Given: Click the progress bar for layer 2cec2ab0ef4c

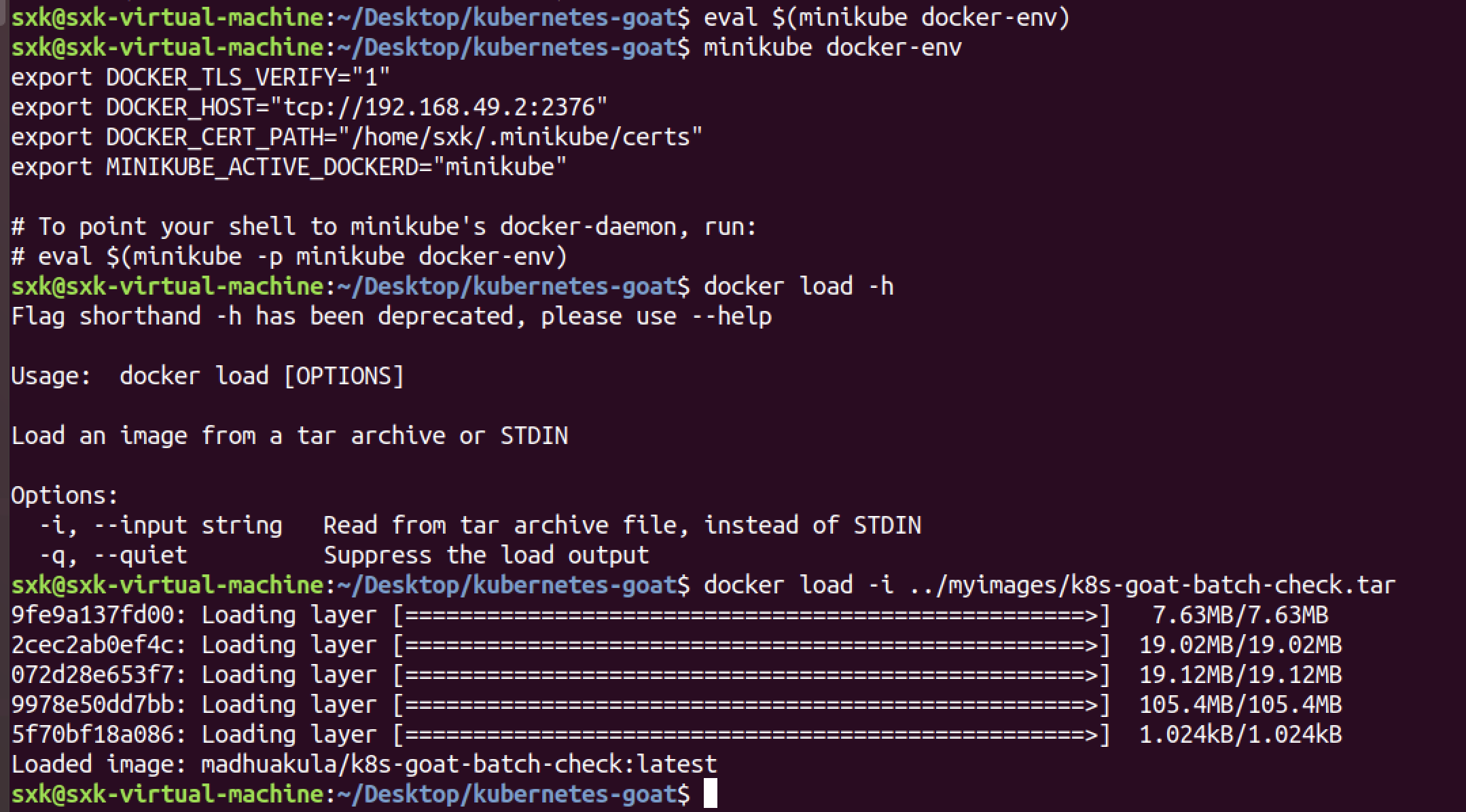Looking at the screenshot, I should (x=751, y=645).
